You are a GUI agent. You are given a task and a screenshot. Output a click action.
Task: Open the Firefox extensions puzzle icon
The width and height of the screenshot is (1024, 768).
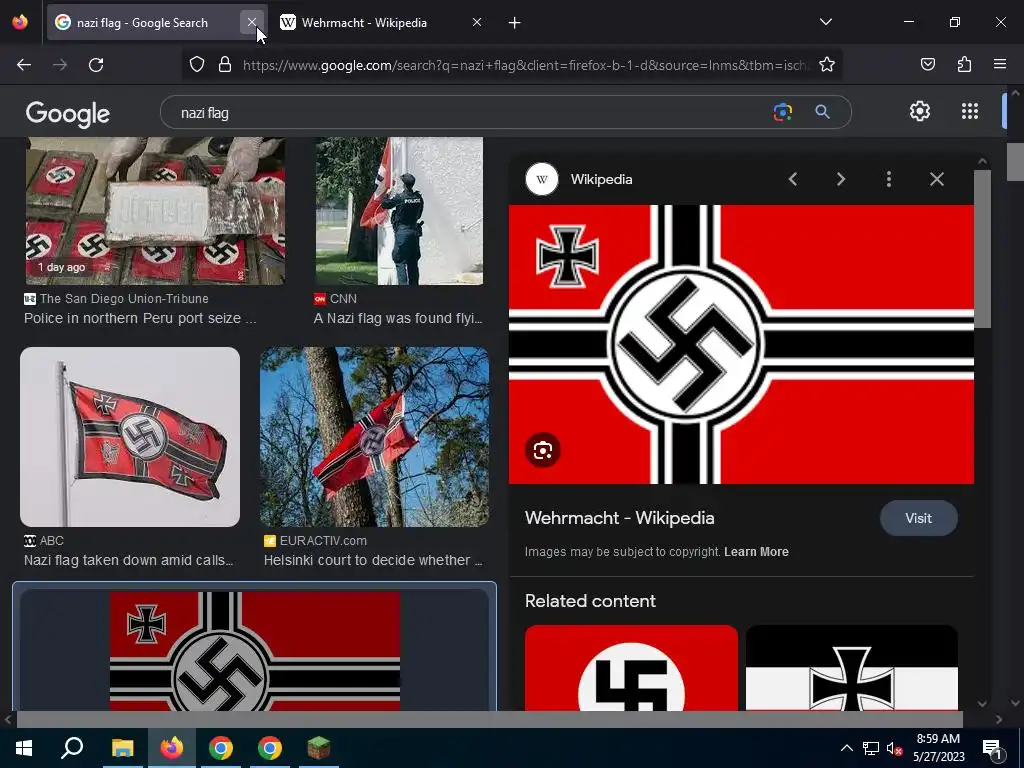click(964, 64)
